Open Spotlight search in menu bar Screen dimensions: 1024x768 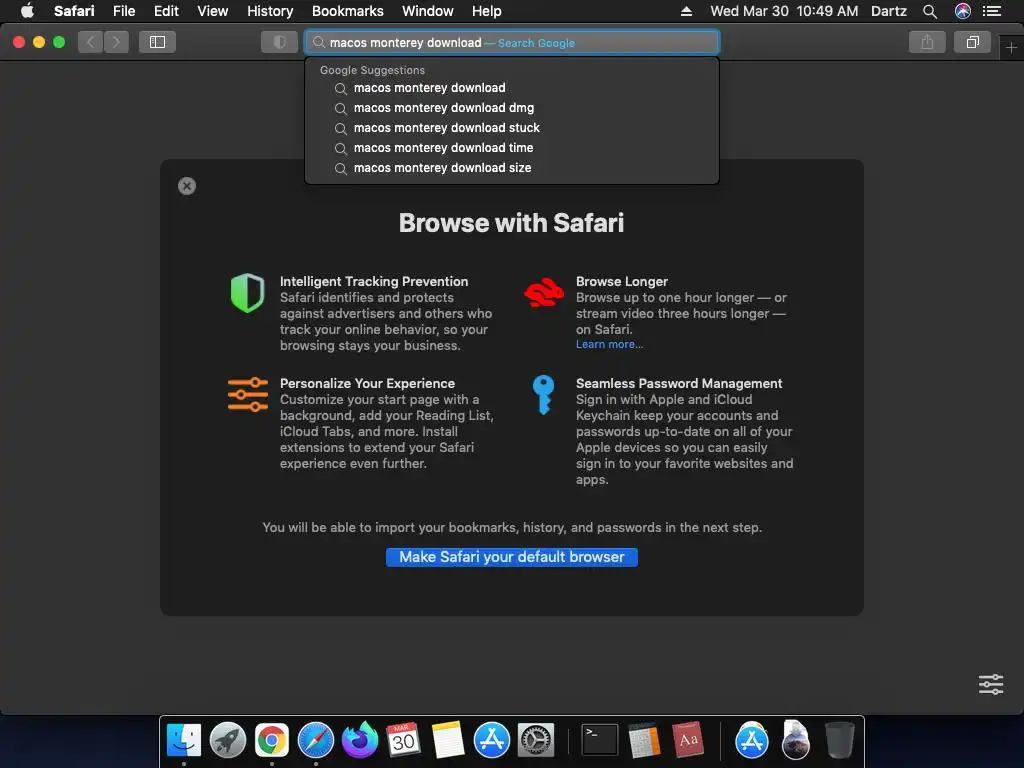[x=930, y=11]
